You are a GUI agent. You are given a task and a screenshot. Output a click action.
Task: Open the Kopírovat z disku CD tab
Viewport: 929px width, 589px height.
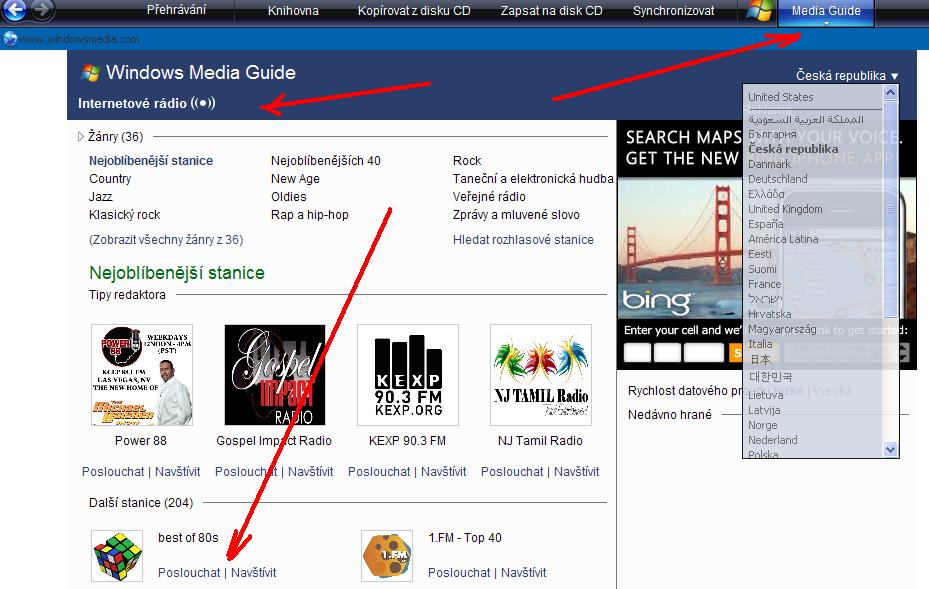(414, 11)
